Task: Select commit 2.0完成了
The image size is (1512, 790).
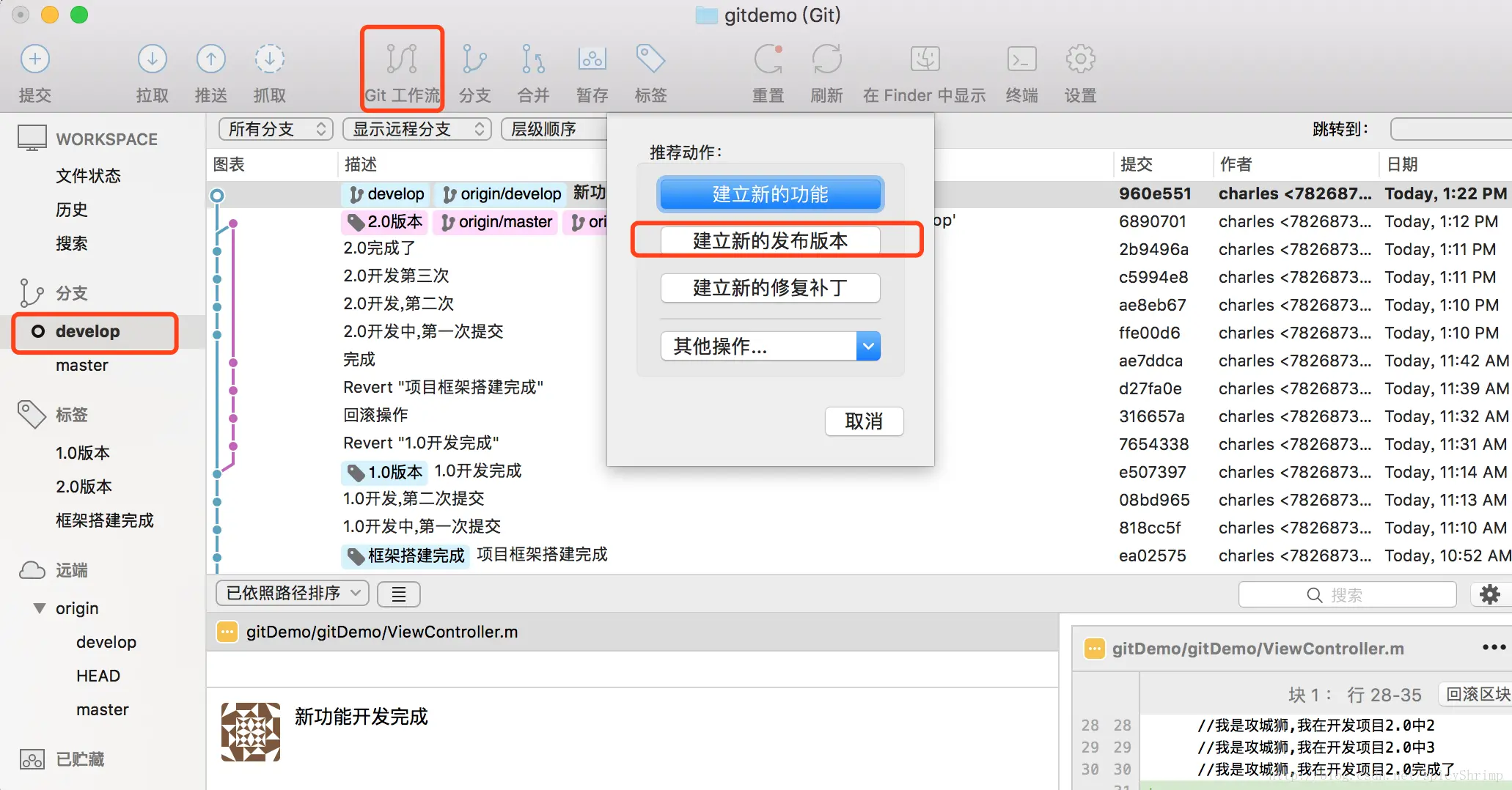Action: (x=380, y=248)
